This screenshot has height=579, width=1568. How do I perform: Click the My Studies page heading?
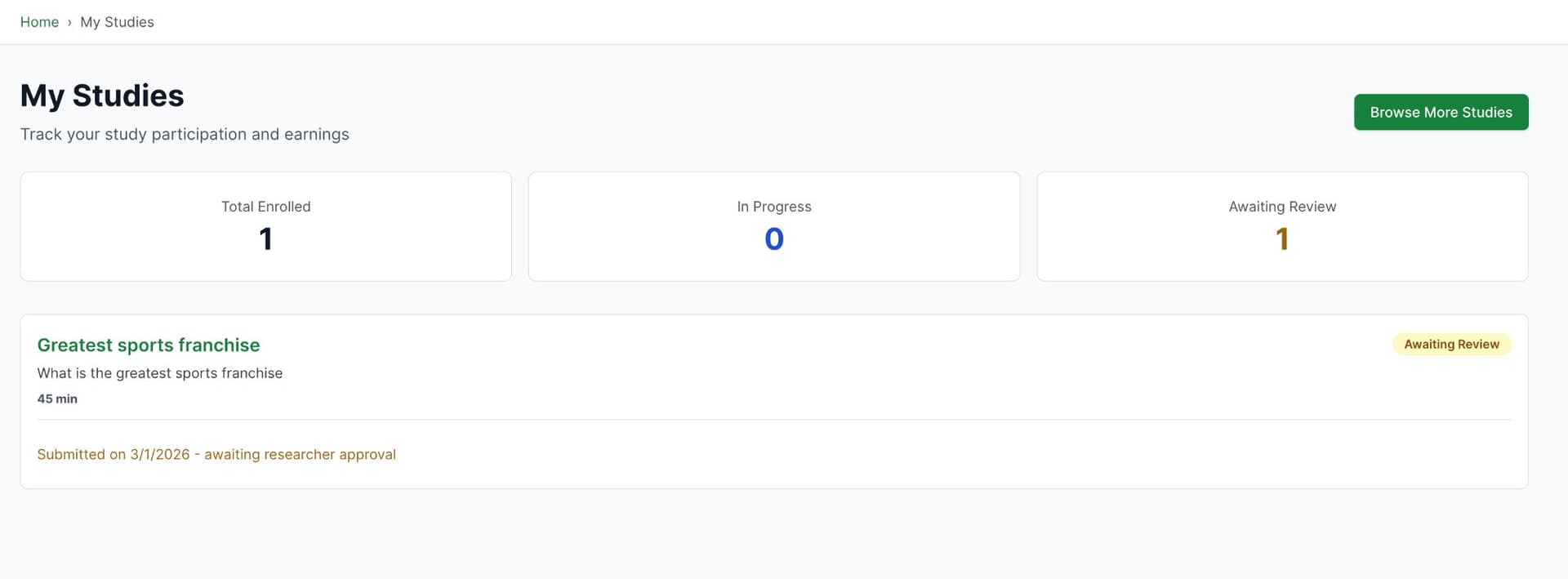pos(102,96)
